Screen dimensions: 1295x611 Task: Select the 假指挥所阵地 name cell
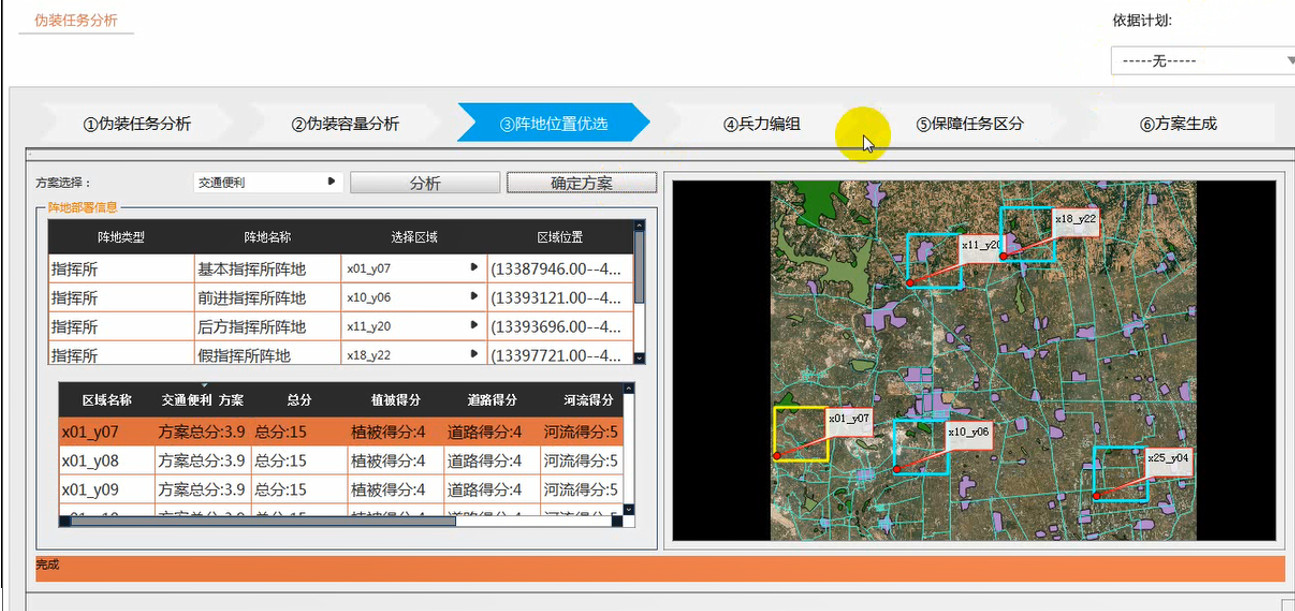(x=267, y=354)
